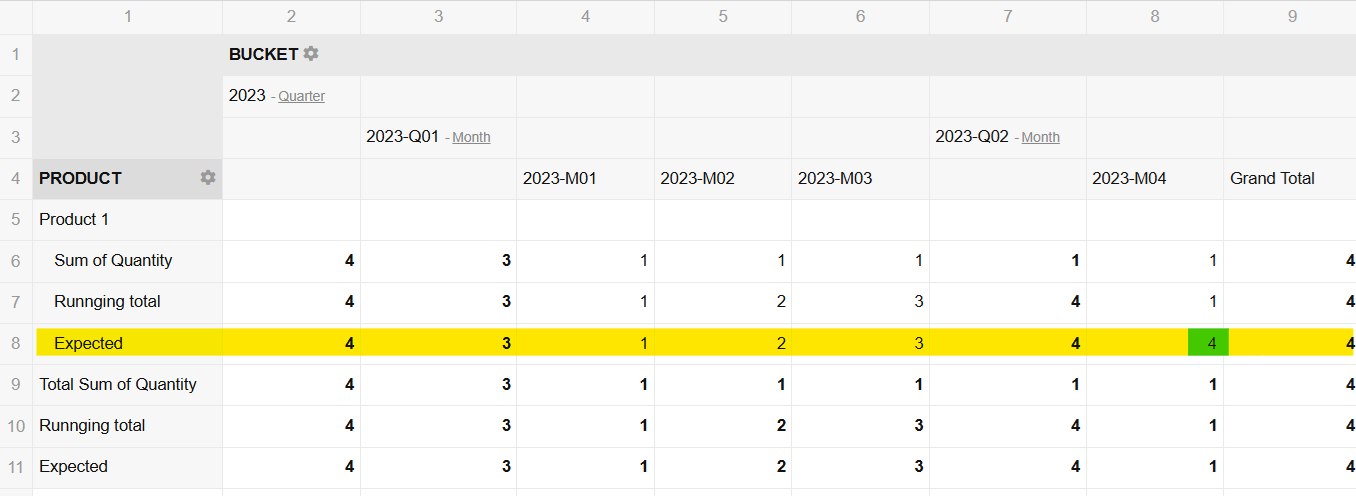Select the Sum of Quantity row label
1356x496 pixels.
pos(113,261)
